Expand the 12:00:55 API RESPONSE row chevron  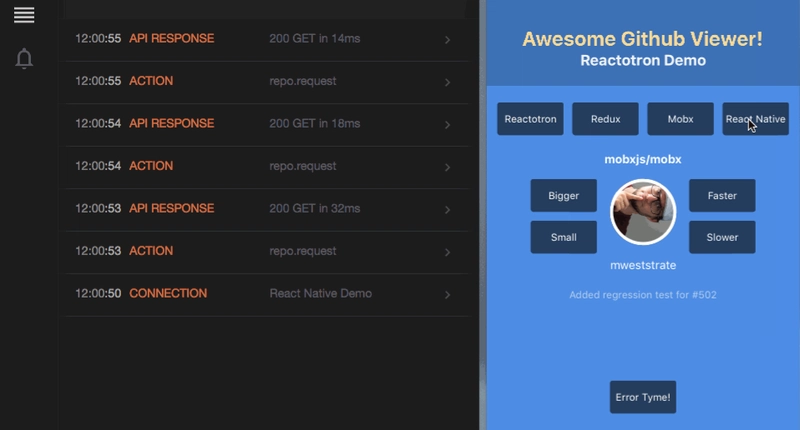pos(447,40)
